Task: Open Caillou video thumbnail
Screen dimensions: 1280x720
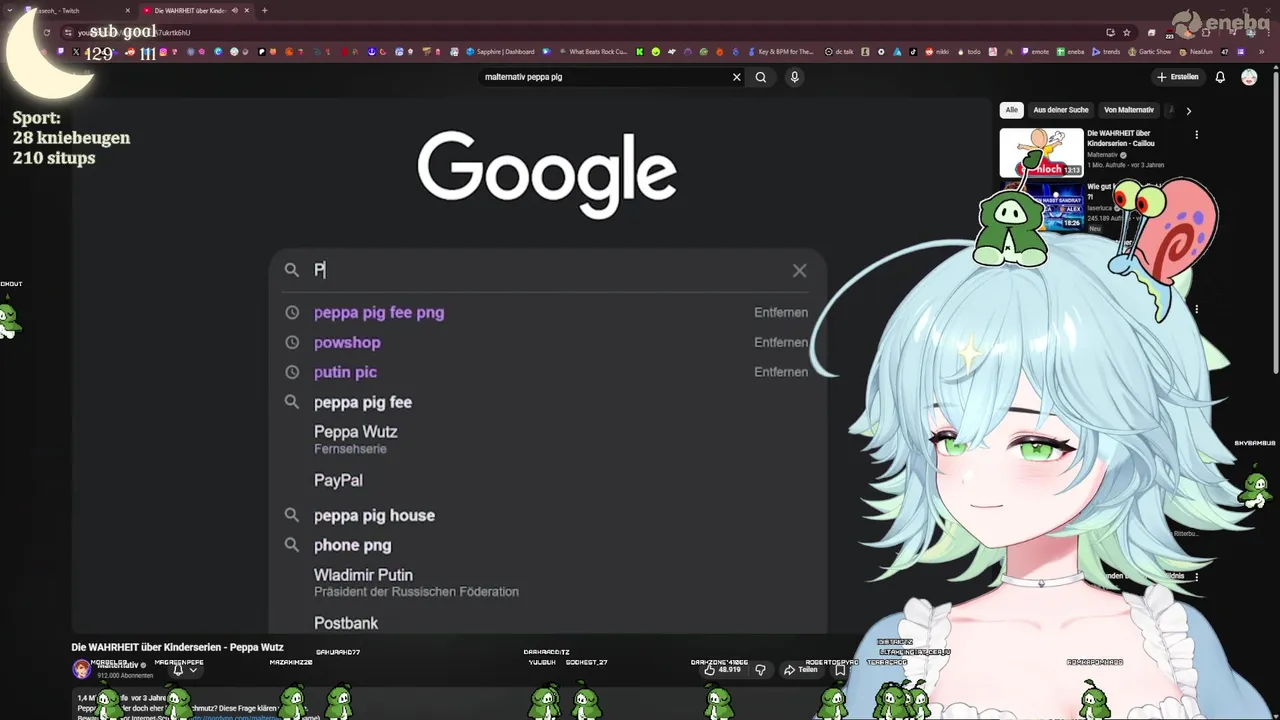Action: 1041,152
